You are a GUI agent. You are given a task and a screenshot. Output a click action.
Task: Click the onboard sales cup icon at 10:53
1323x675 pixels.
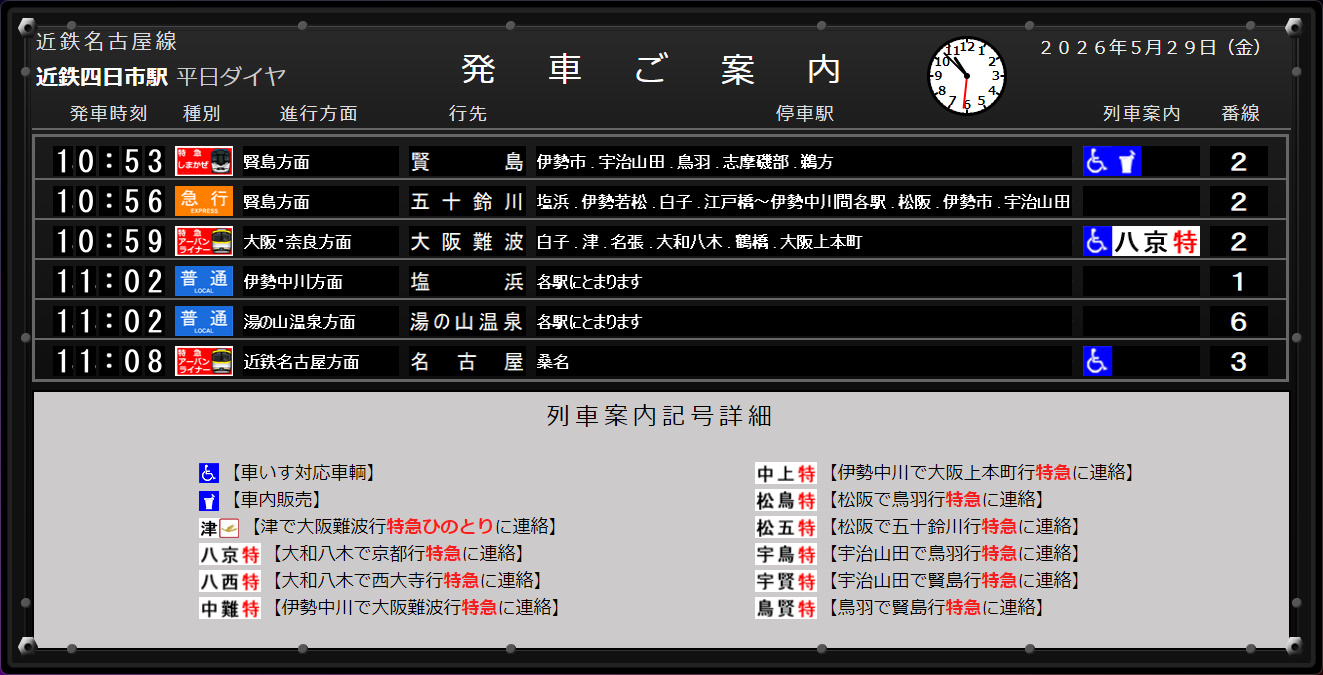click(1127, 161)
